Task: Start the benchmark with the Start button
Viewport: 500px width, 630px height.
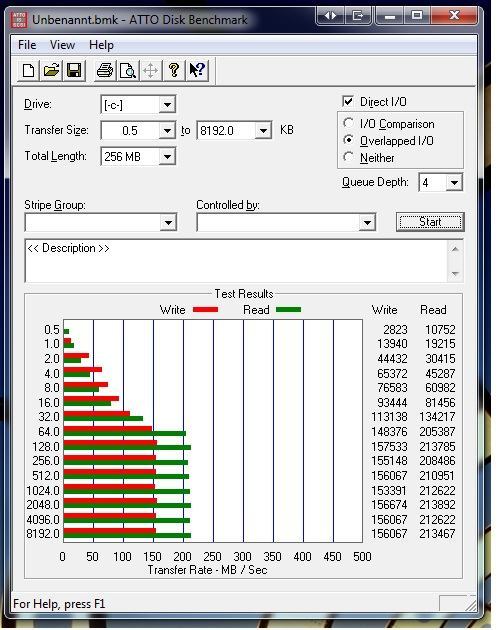Action: [x=430, y=222]
